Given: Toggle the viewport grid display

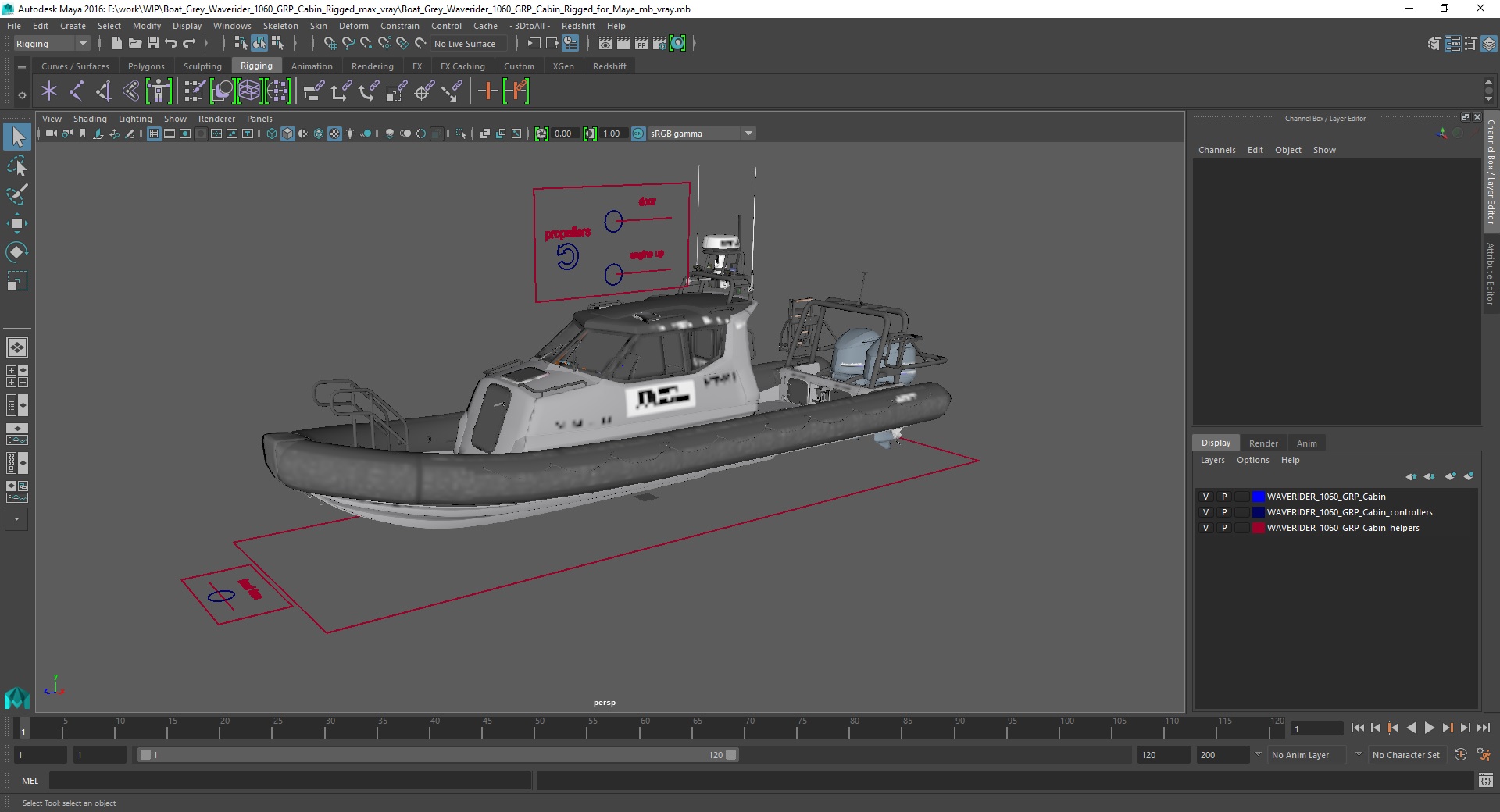Looking at the screenshot, I should (x=154, y=134).
